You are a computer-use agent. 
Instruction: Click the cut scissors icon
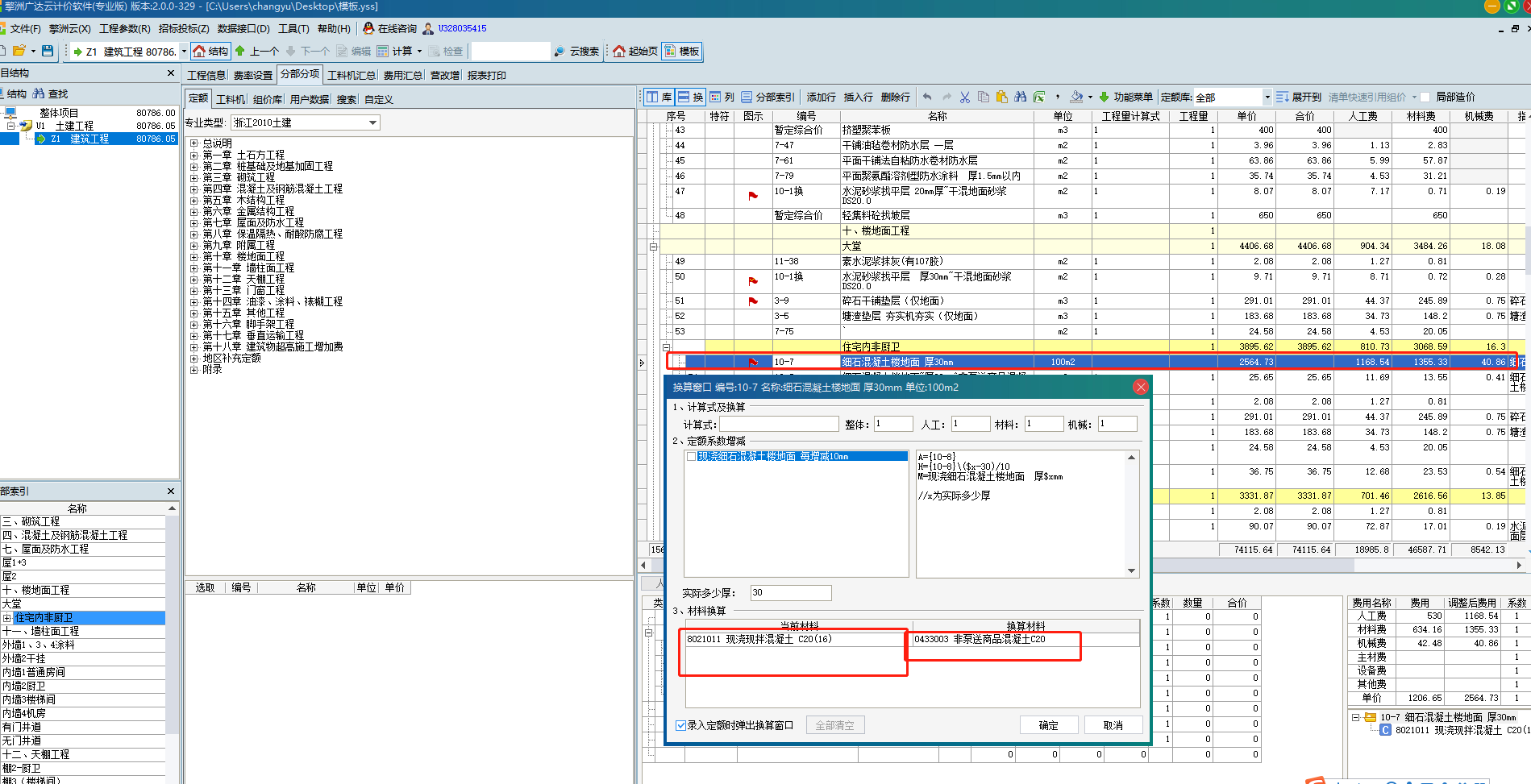coord(965,97)
